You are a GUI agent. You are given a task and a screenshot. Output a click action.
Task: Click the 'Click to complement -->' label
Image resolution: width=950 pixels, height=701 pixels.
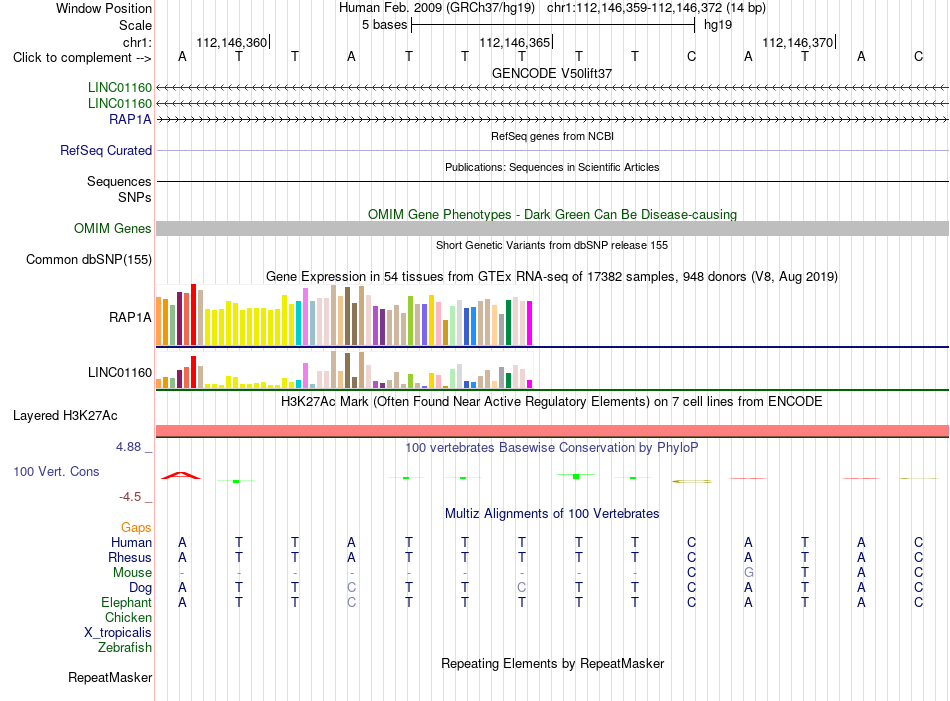[x=82, y=58]
